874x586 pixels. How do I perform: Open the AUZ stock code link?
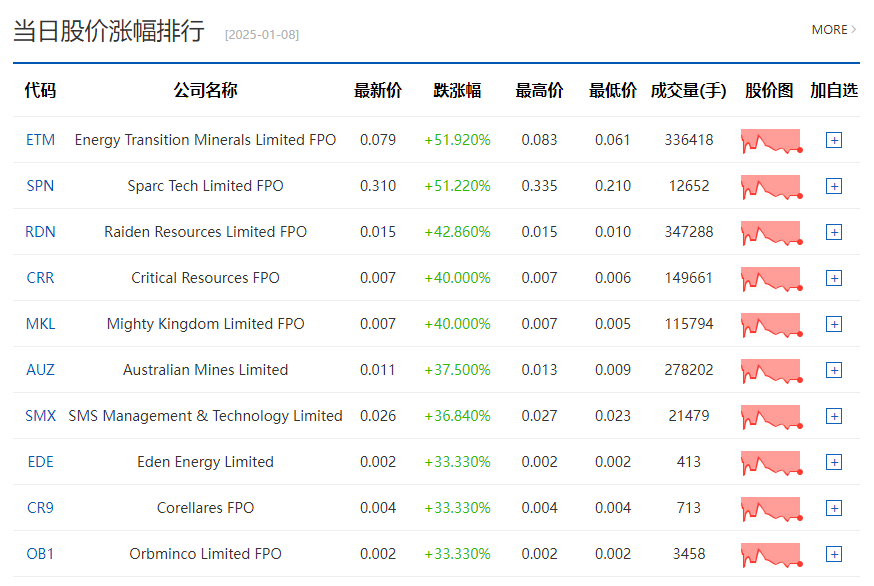point(41,370)
